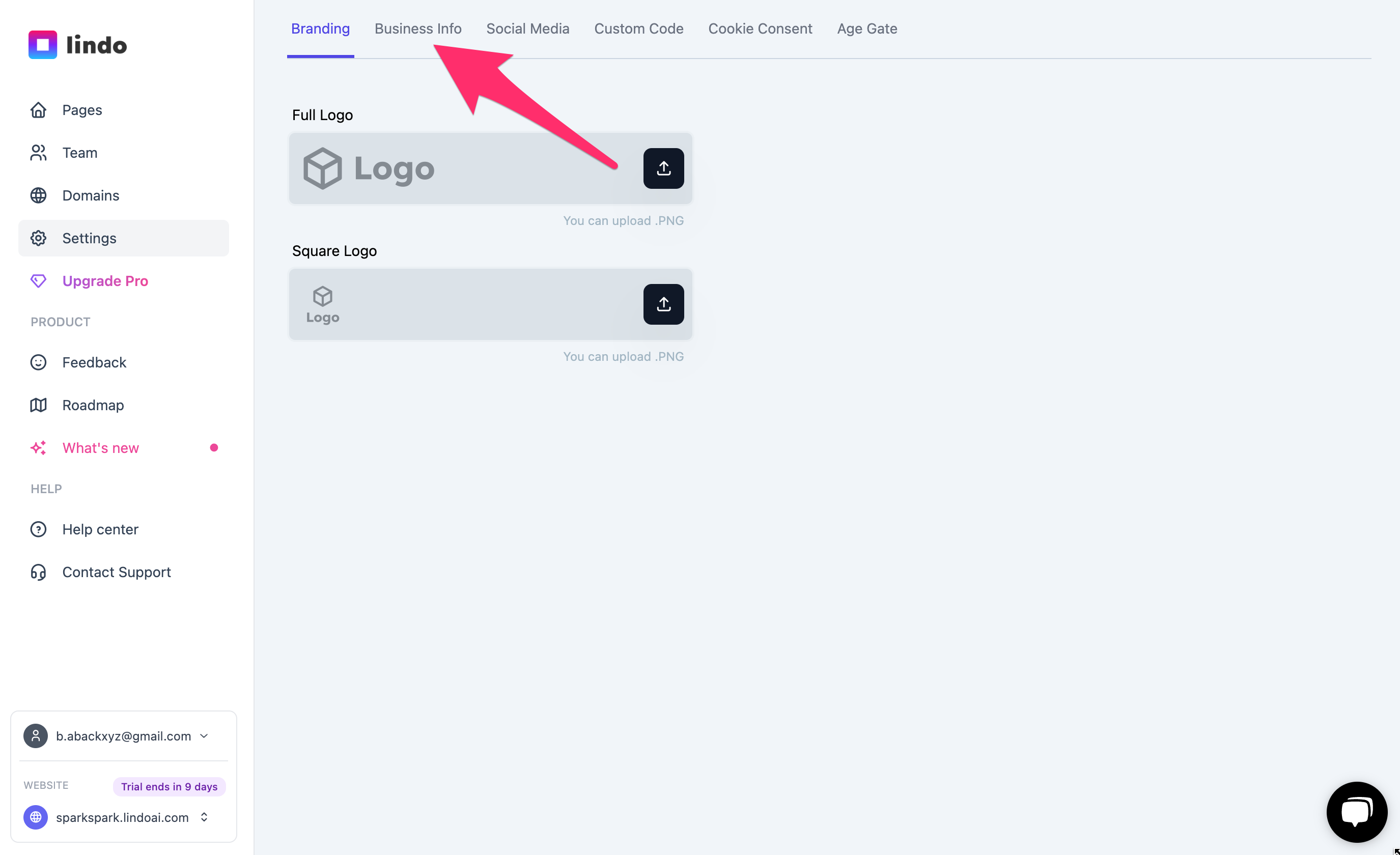Click the Square Logo upload icon
Image resolution: width=1400 pixels, height=855 pixels.
pos(663,304)
